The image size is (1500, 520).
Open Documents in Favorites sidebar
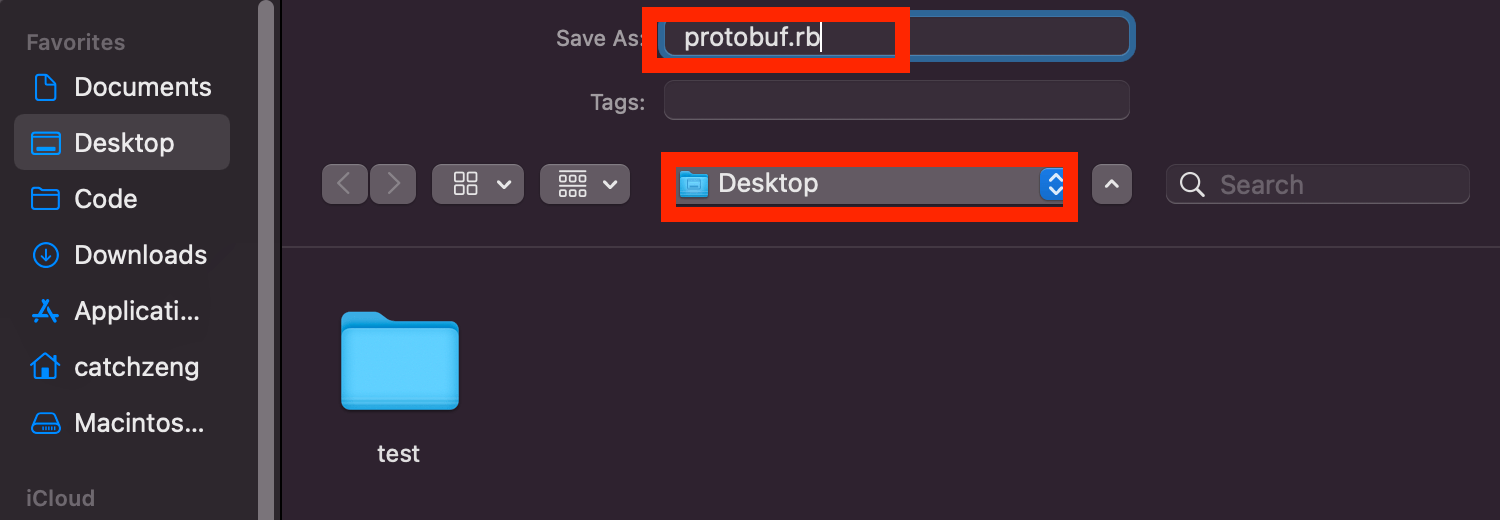(x=122, y=87)
